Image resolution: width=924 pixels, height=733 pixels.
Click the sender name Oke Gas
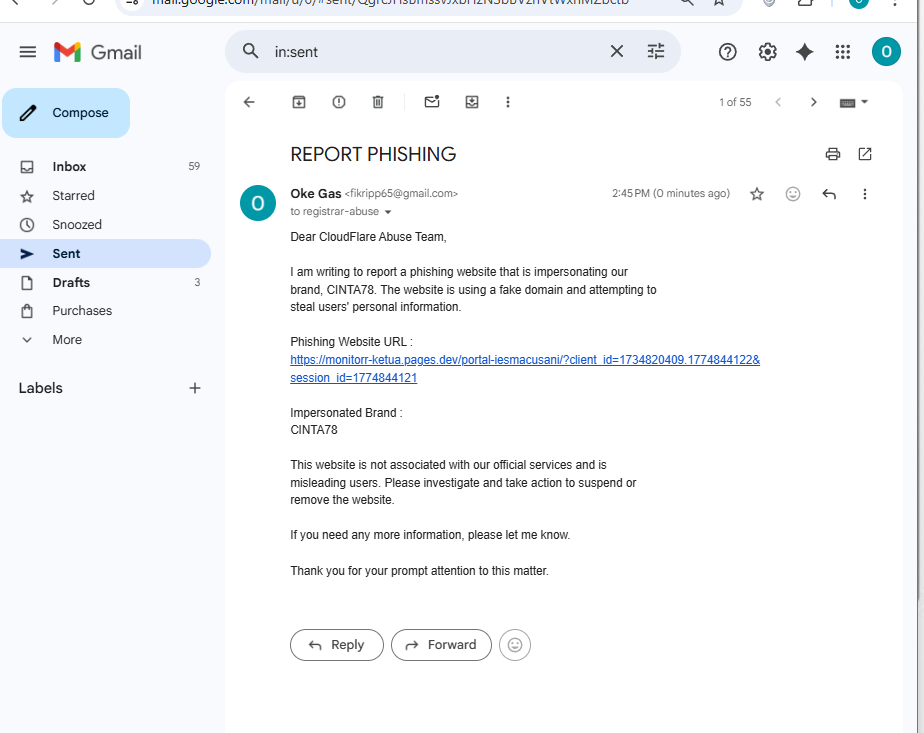pos(315,193)
